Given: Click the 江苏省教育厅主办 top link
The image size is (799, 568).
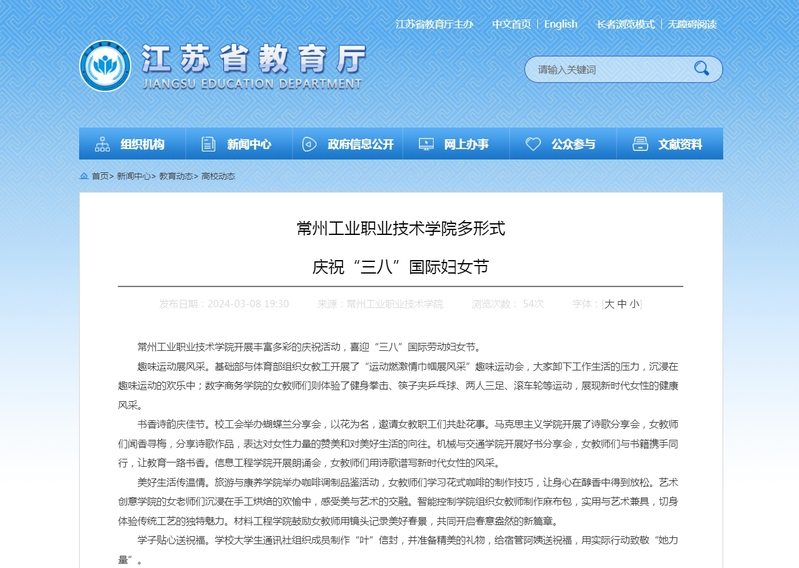Looking at the screenshot, I should pos(434,24).
